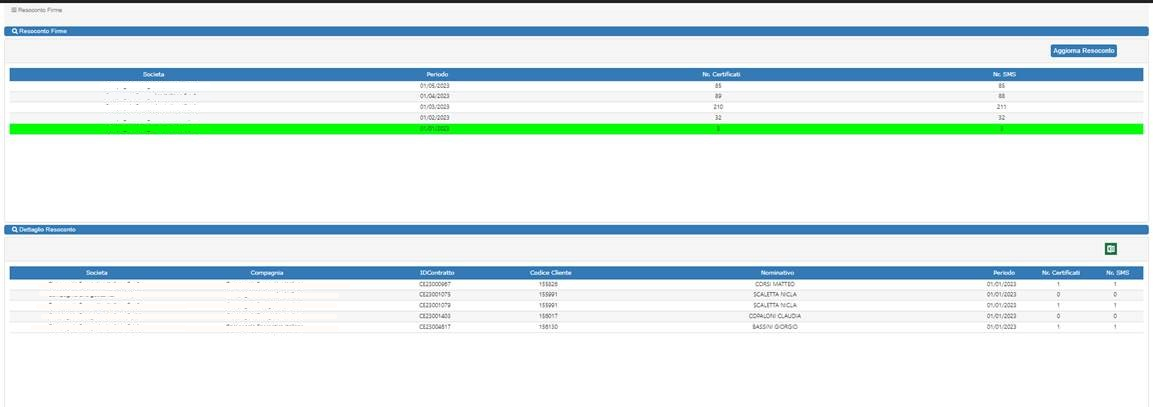Click the Nr. SMS cell in COPALONI CLAUDIA row
Screen dimensions: 1153x407
[1115, 316]
